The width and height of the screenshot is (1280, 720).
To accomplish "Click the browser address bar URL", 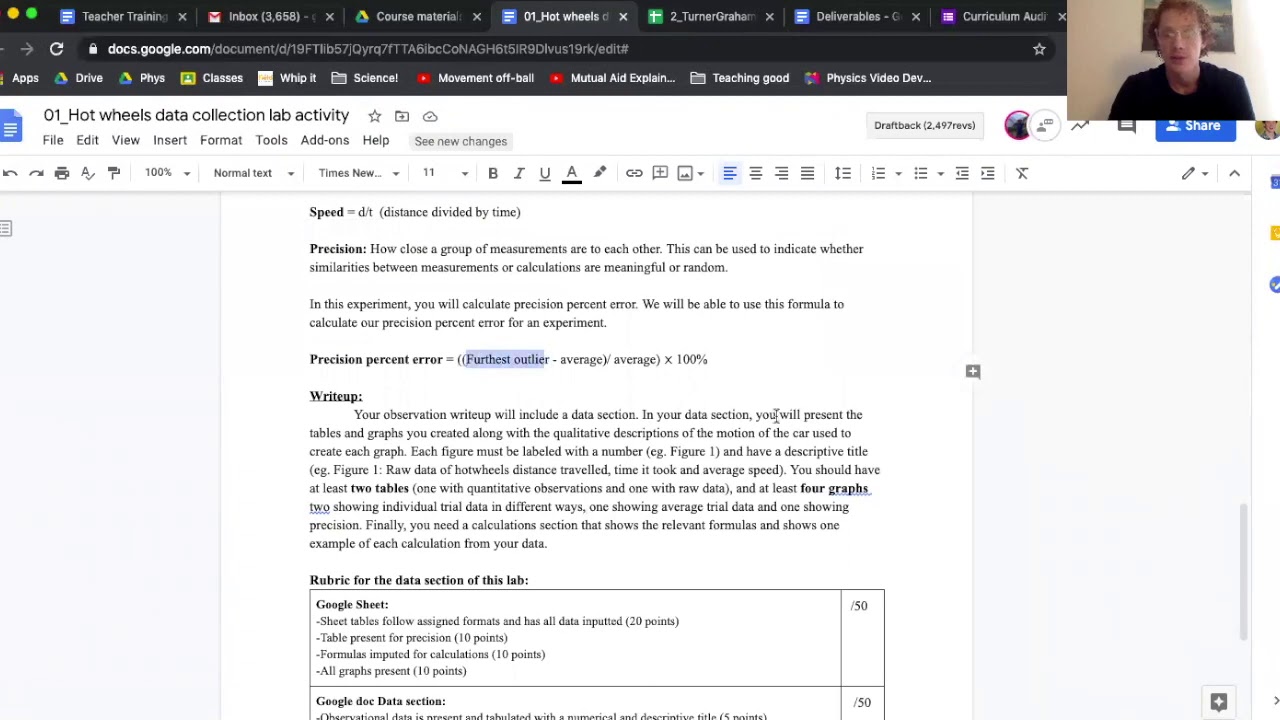I will 368,49.
